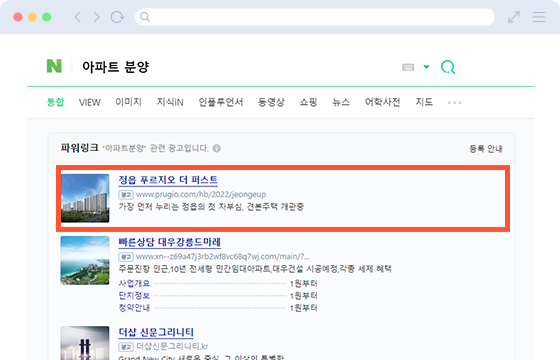This screenshot has width=560, height=360.
Task: Click the 광고 badge on 더샵 신문그리니티 ad
Action: (x=126, y=347)
